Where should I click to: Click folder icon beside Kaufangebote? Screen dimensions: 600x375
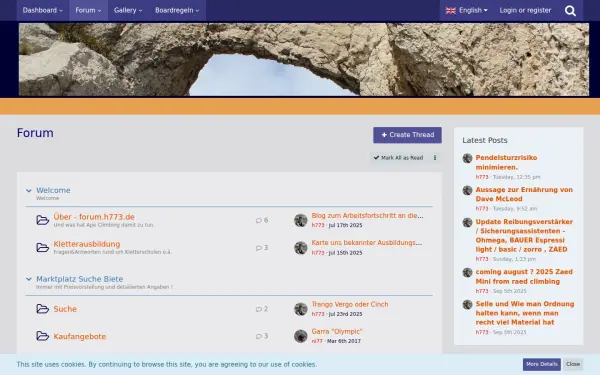point(42,336)
